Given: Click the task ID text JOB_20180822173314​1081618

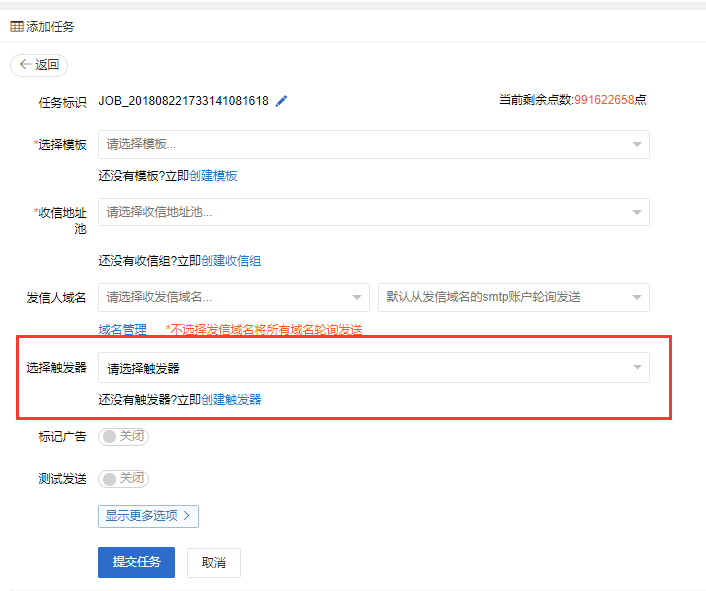Looking at the screenshot, I should [x=183, y=101].
